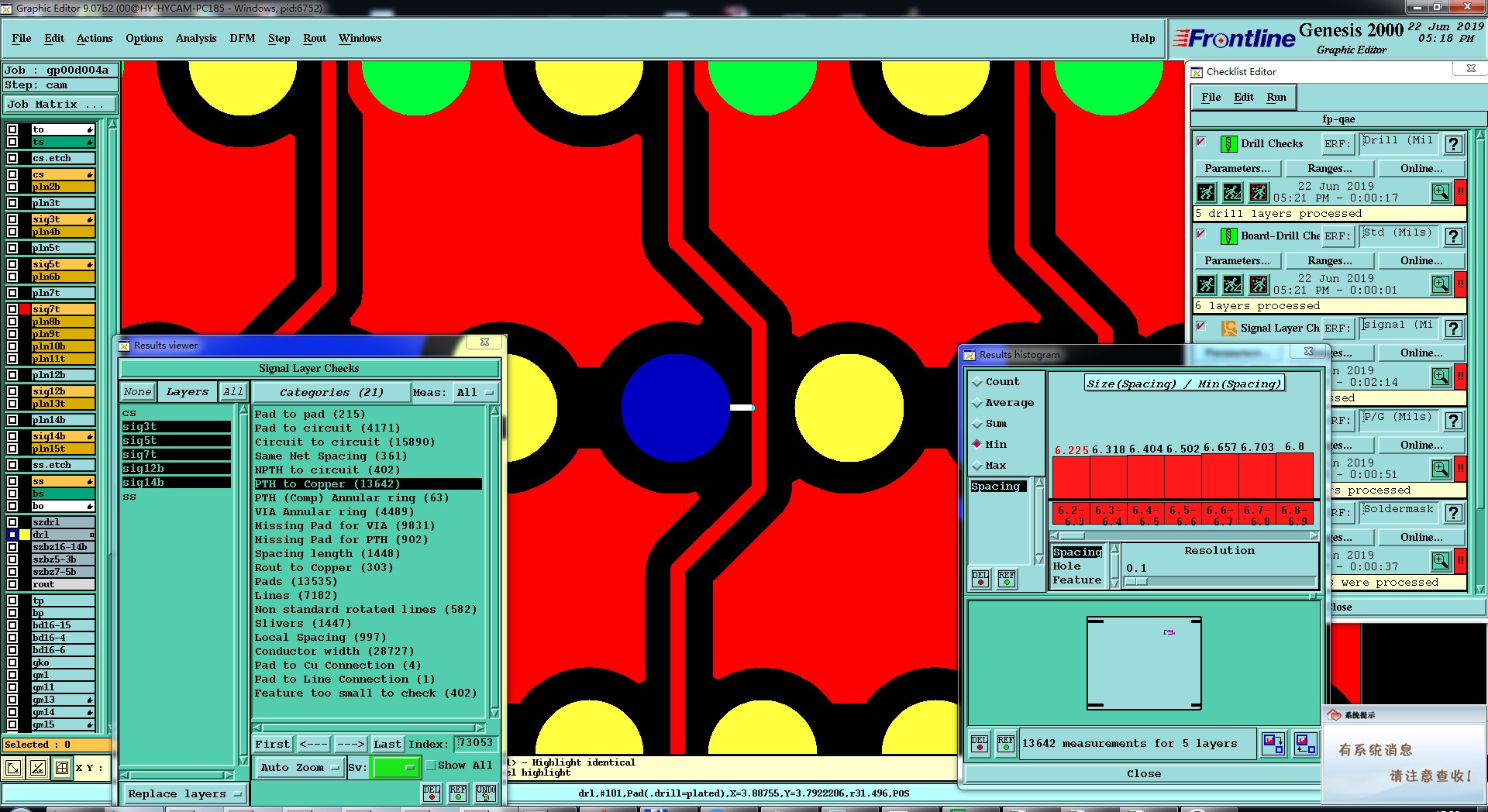Image resolution: width=1488 pixels, height=812 pixels.
Task: Click the Close button in Results histogram
Action: tap(1143, 773)
